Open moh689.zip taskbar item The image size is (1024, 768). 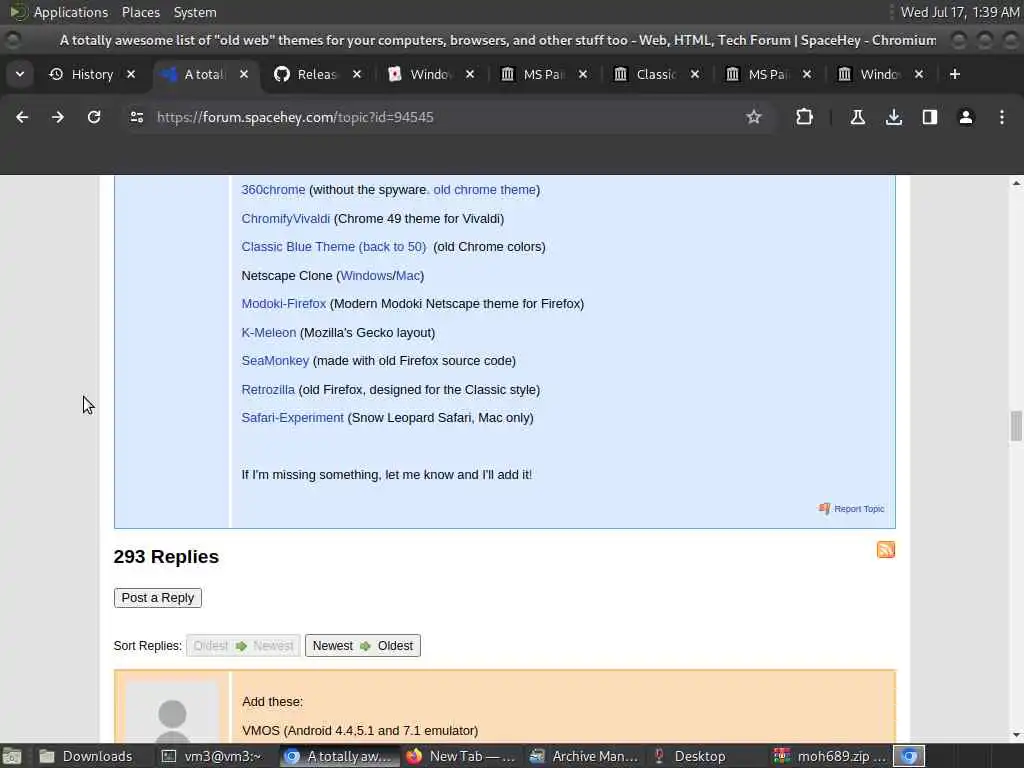[x=830, y=756]
